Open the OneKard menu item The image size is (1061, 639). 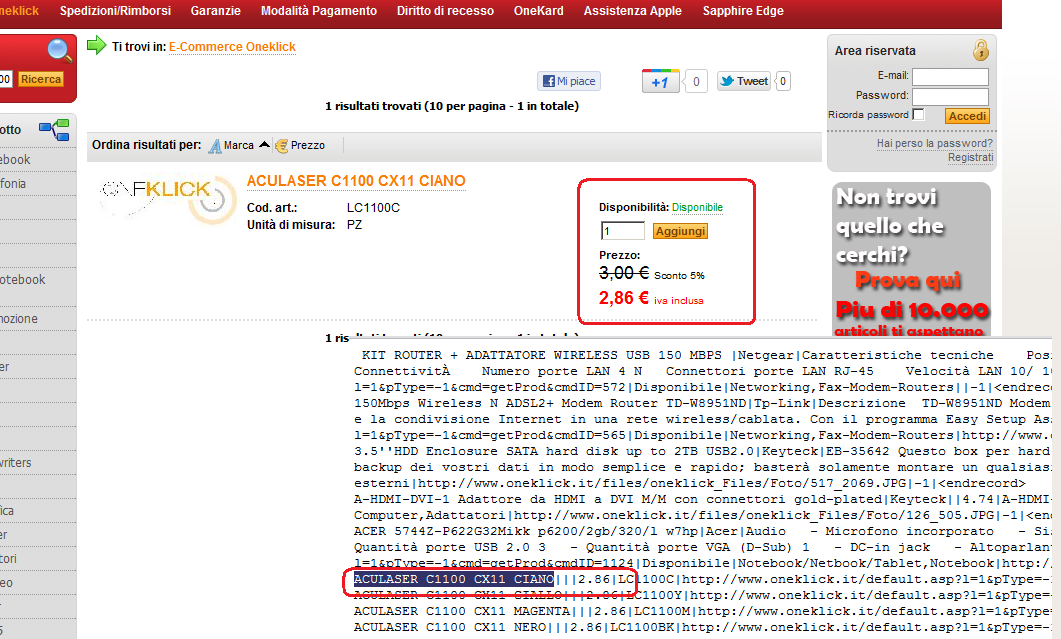(539, 11)
